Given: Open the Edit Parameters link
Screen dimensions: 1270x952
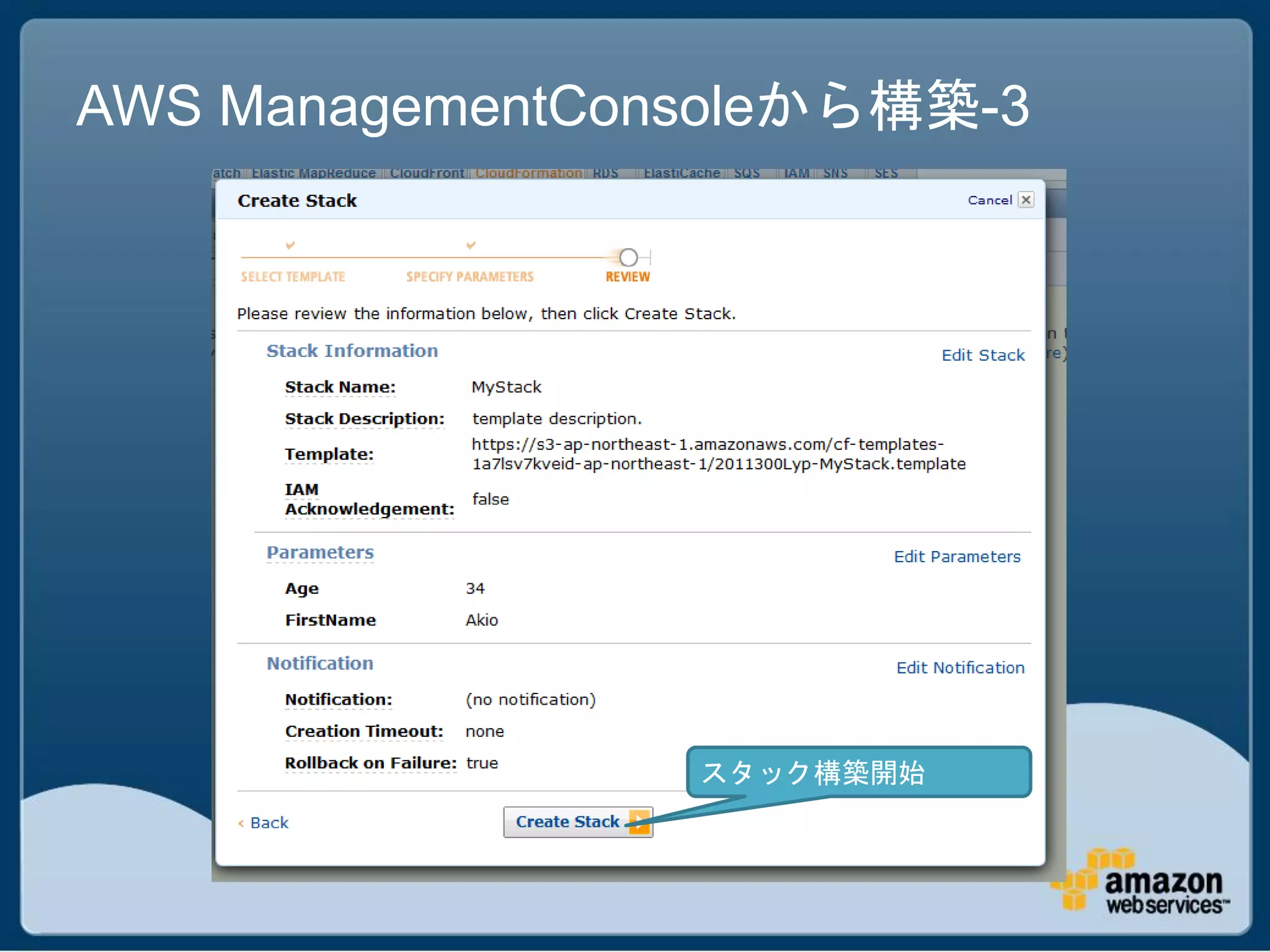Looking at the screenshot, I should coord(957,557).
